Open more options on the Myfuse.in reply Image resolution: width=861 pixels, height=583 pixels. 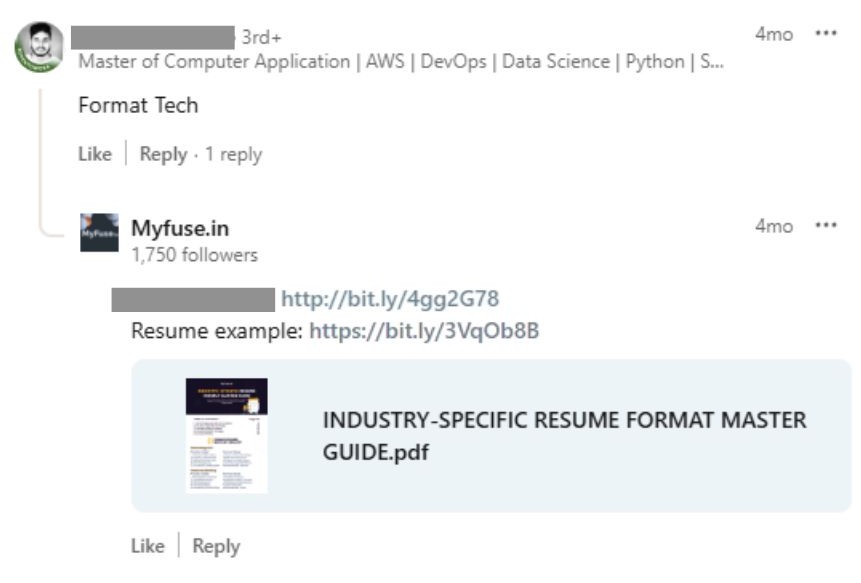825,225
